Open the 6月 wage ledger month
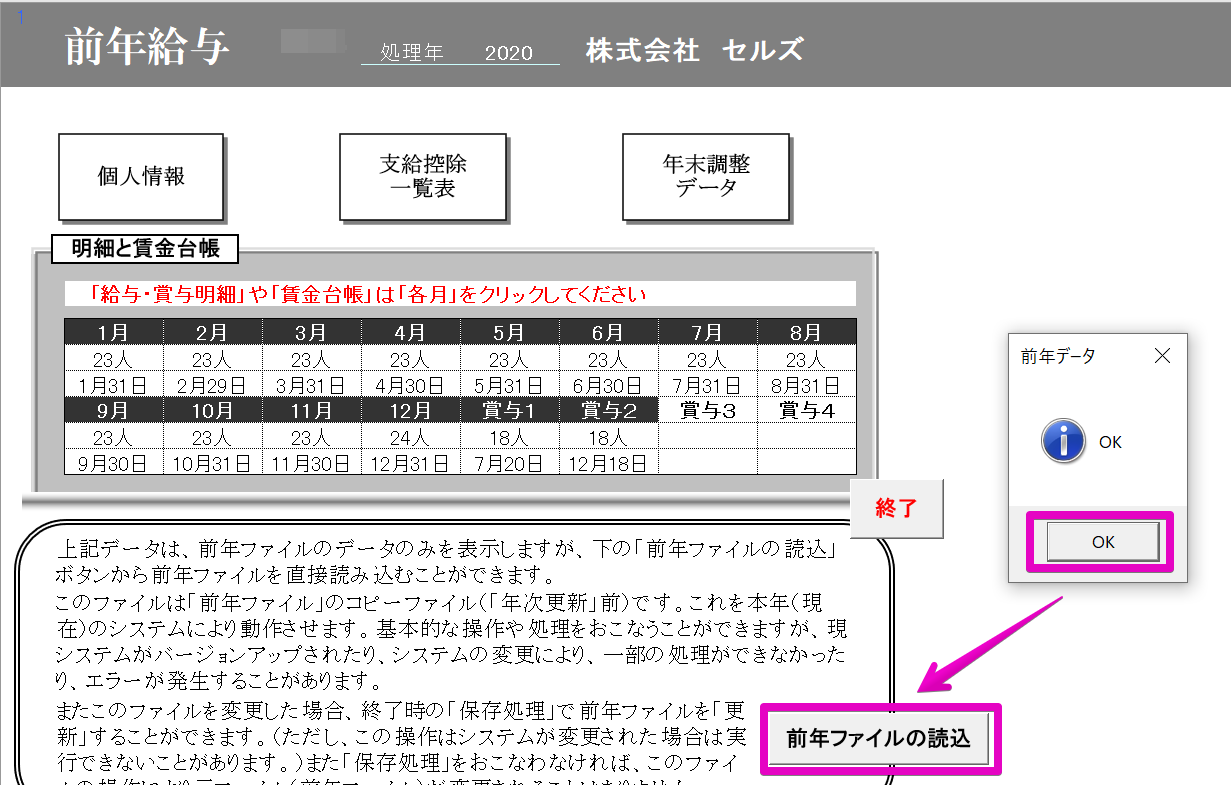 click(607, 332)
